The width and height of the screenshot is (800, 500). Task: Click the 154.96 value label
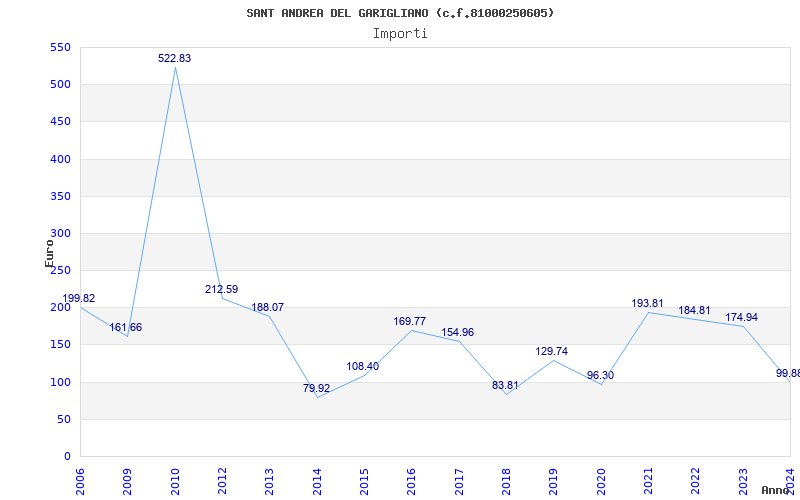pos(458,333)
